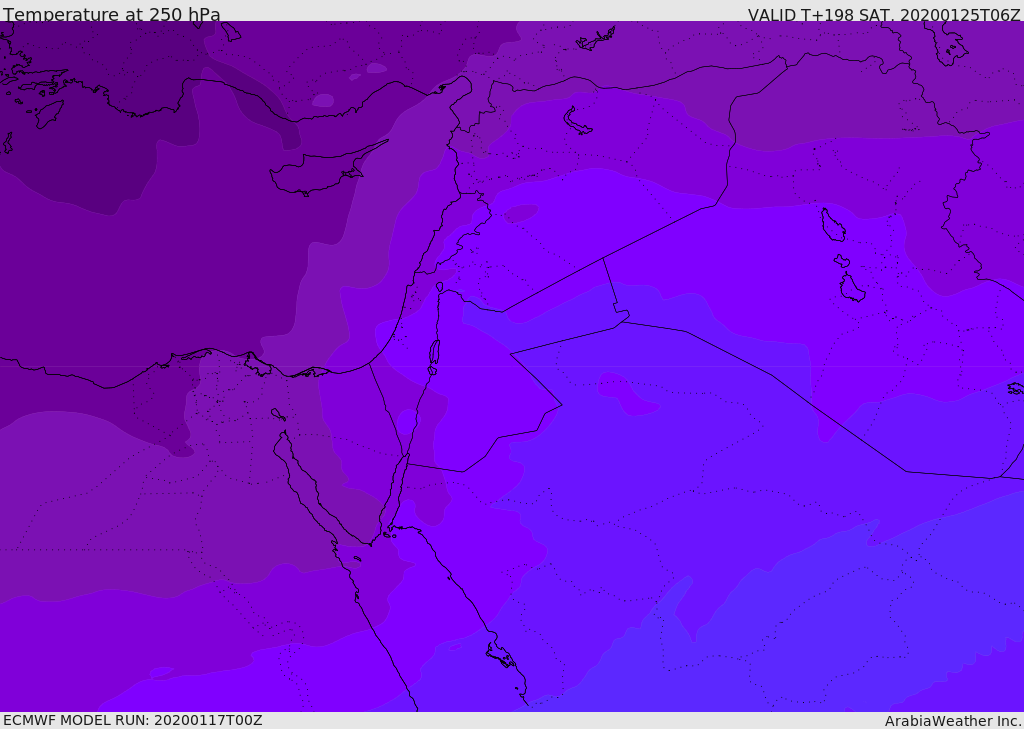The height and width of the screenshot is (729, 1024).
Task: Click the 'ECMWF MODEL RUN: 20200117T00Z' text
Action: pyautogui.click(x=133, y=720)
